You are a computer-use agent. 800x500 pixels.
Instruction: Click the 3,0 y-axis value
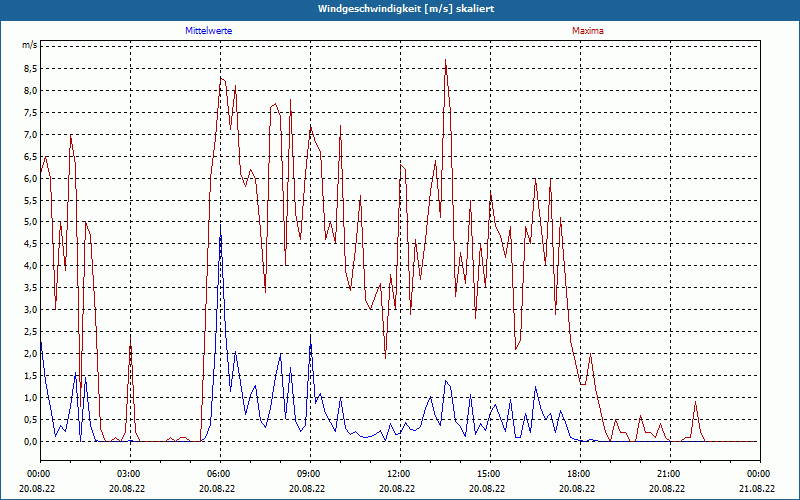pyautogui.click(x=29, y=310)
